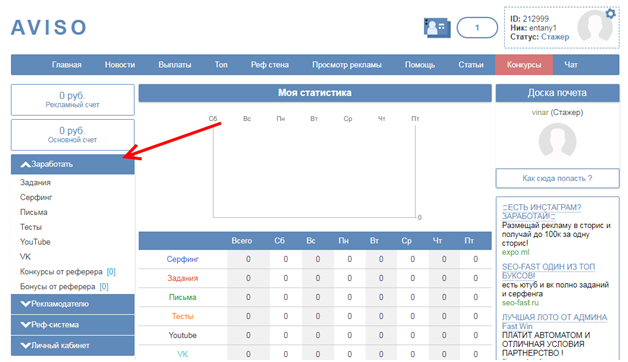Click the Моя статистика panel header
This screenshot has width=628, height=362.
(315, 93)
